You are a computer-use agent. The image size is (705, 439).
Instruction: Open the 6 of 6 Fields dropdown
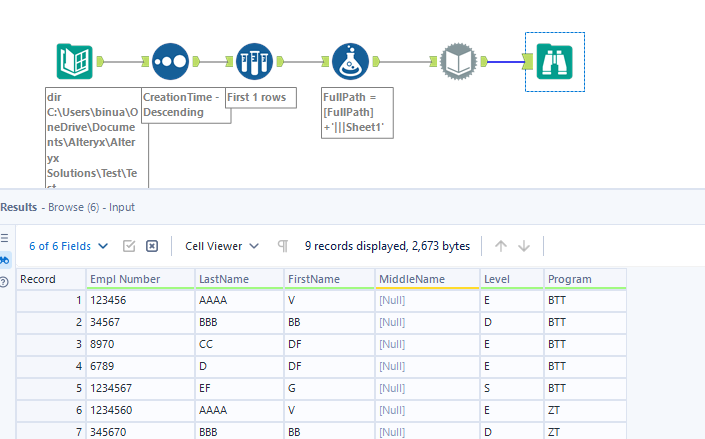pos(68,246)
